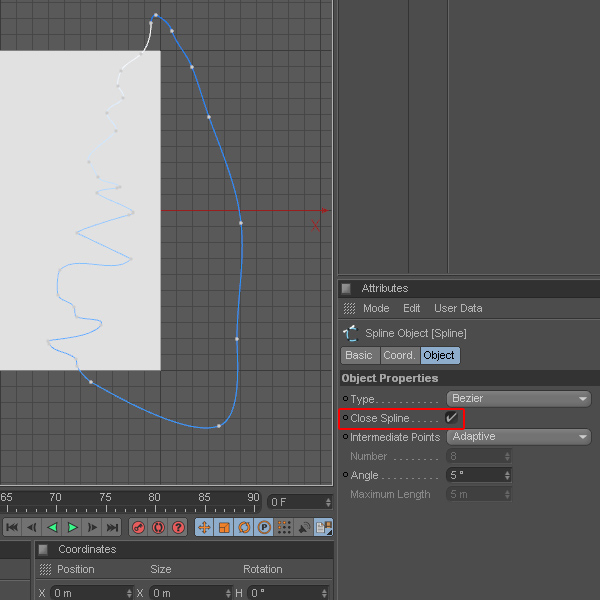Switch to the Basic tab
The height and width of the screenshot is (600, 600).
[x=360, y=355]
